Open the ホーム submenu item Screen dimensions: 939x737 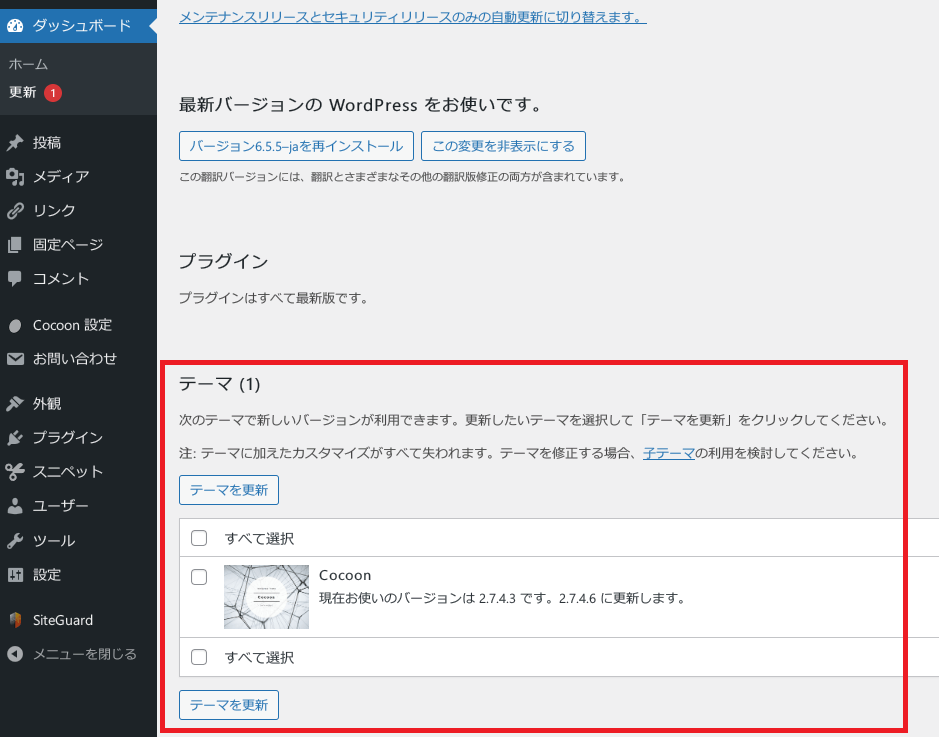pos(28,64)
